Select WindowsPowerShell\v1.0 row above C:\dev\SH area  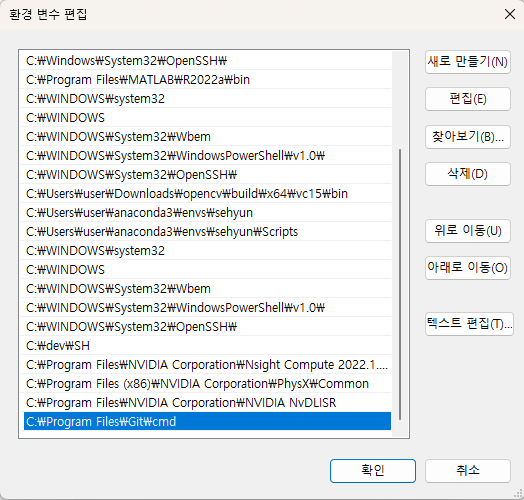[x=206, y=307]
